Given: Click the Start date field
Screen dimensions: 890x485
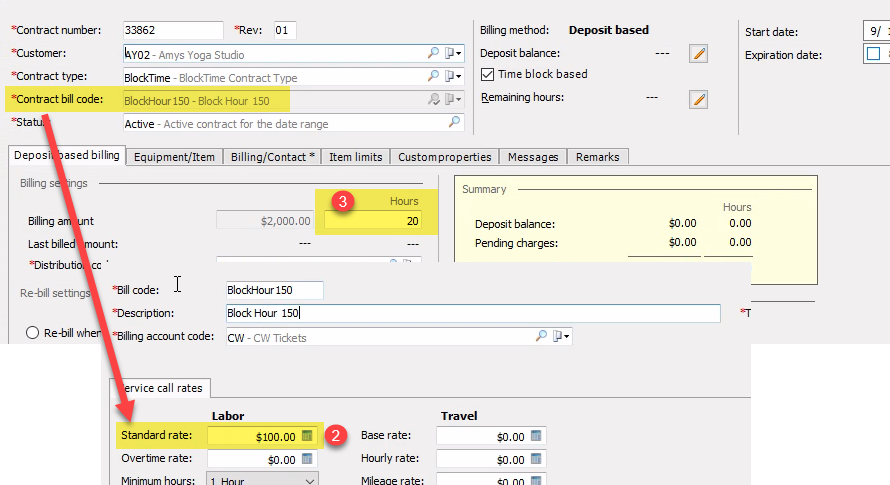Looking at the screenshot, I should click(876, 31).
